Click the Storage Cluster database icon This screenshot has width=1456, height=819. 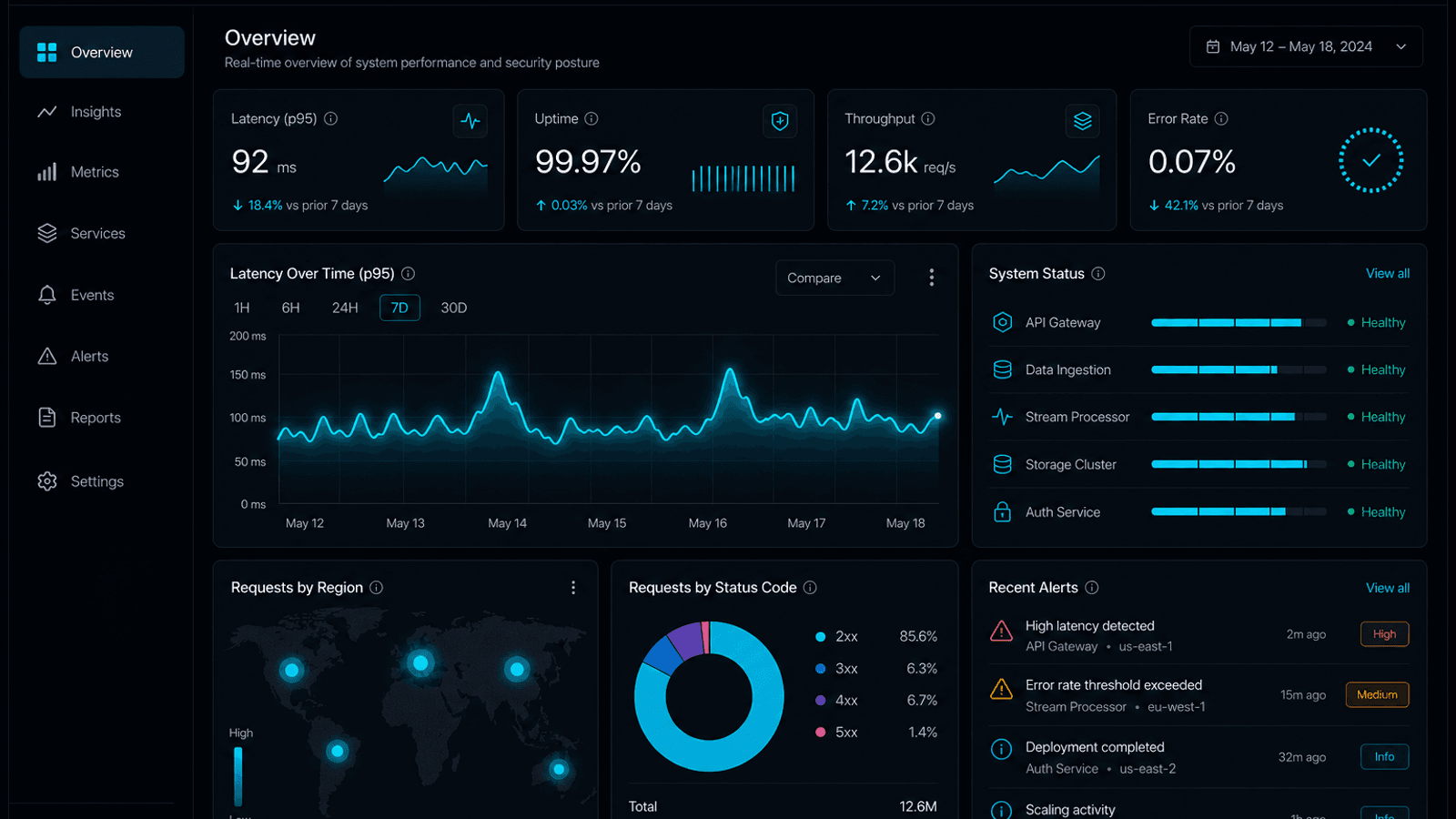pyautogui.click(x=1002, y=464)
